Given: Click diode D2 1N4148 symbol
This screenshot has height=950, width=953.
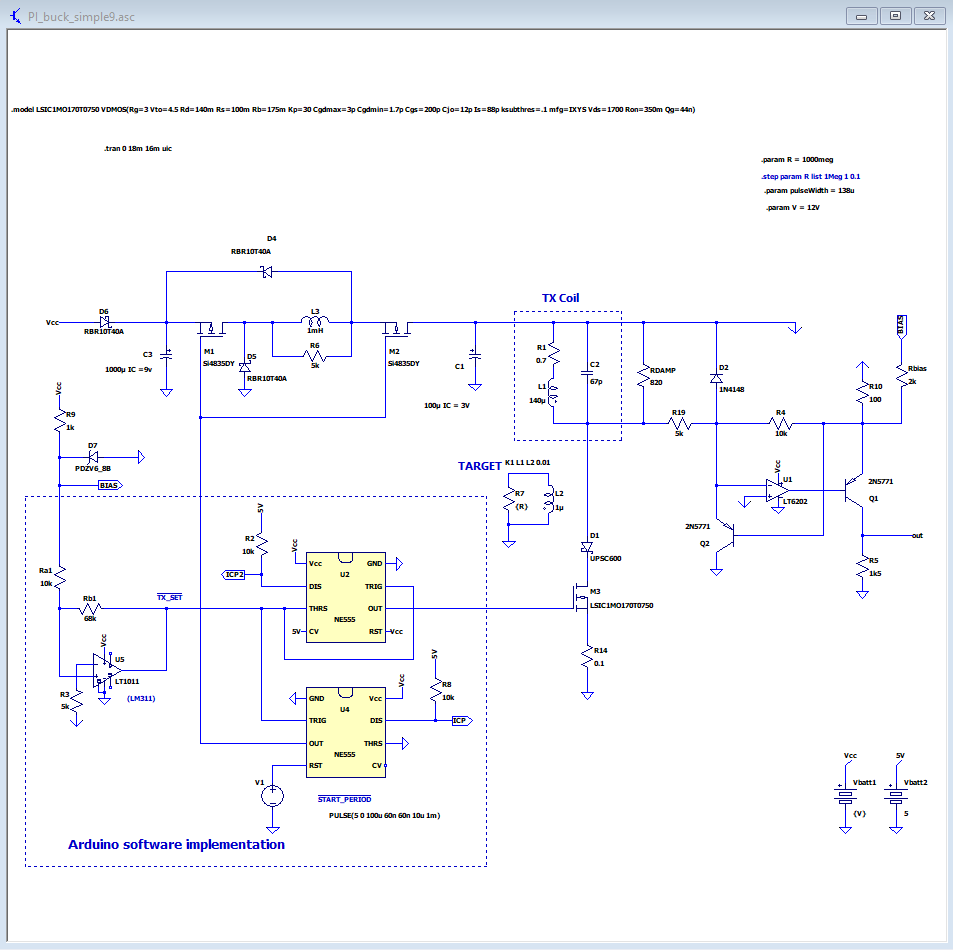Looking at the screenshot, I should tap(717, 378).
